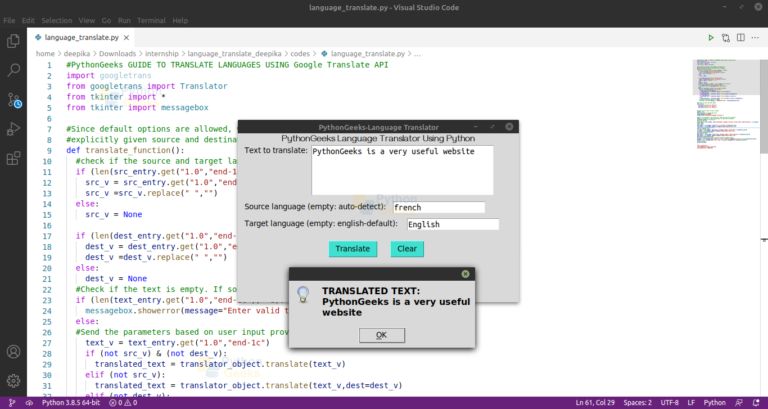Viewport: 768px width, 409px height.
Task: Open the Manage gear icon
Action: tap(13, 381)
